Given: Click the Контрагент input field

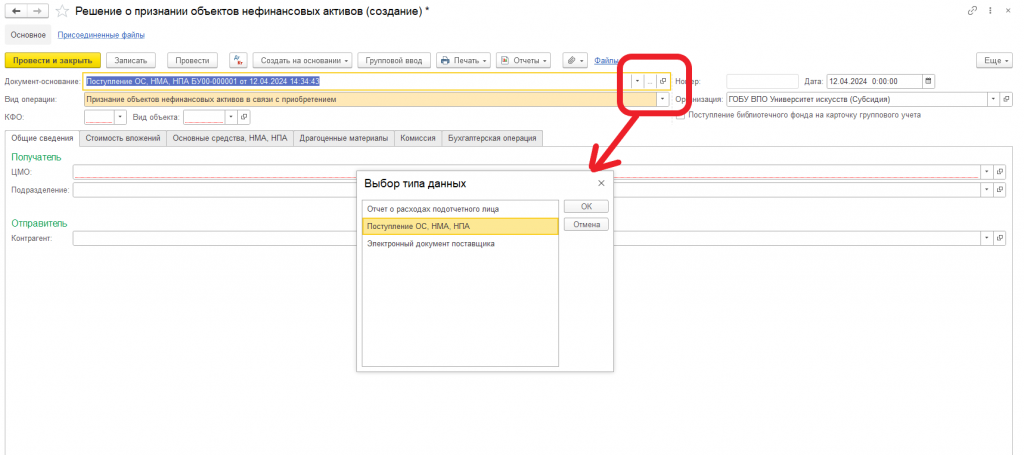Looking at the screenshot, I should pyautogui.click(x=526, y=238).
